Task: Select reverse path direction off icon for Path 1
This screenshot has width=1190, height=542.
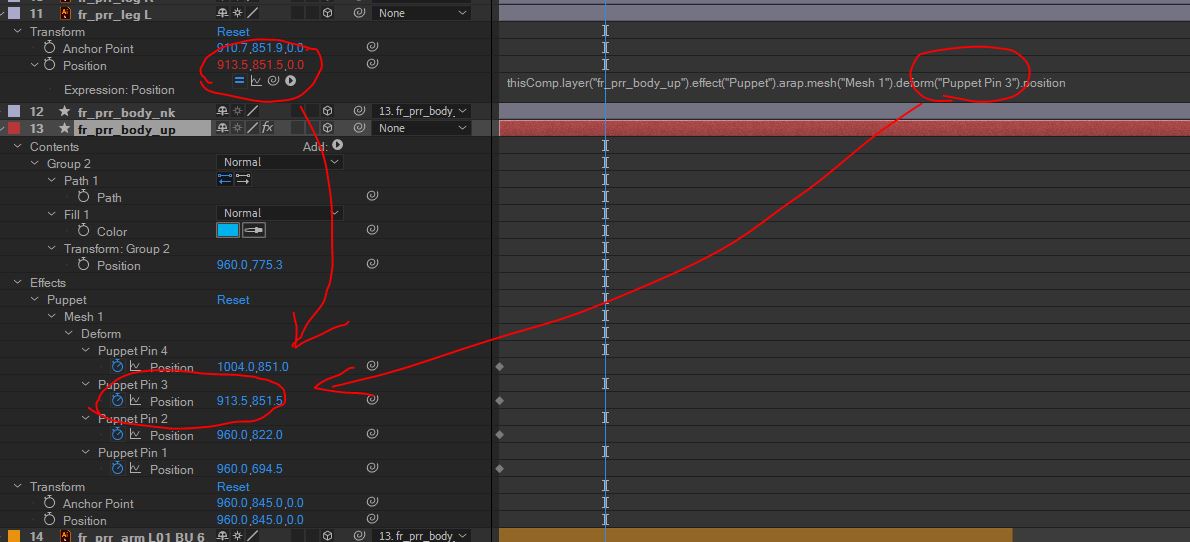Action: click(x=225, y=179)
